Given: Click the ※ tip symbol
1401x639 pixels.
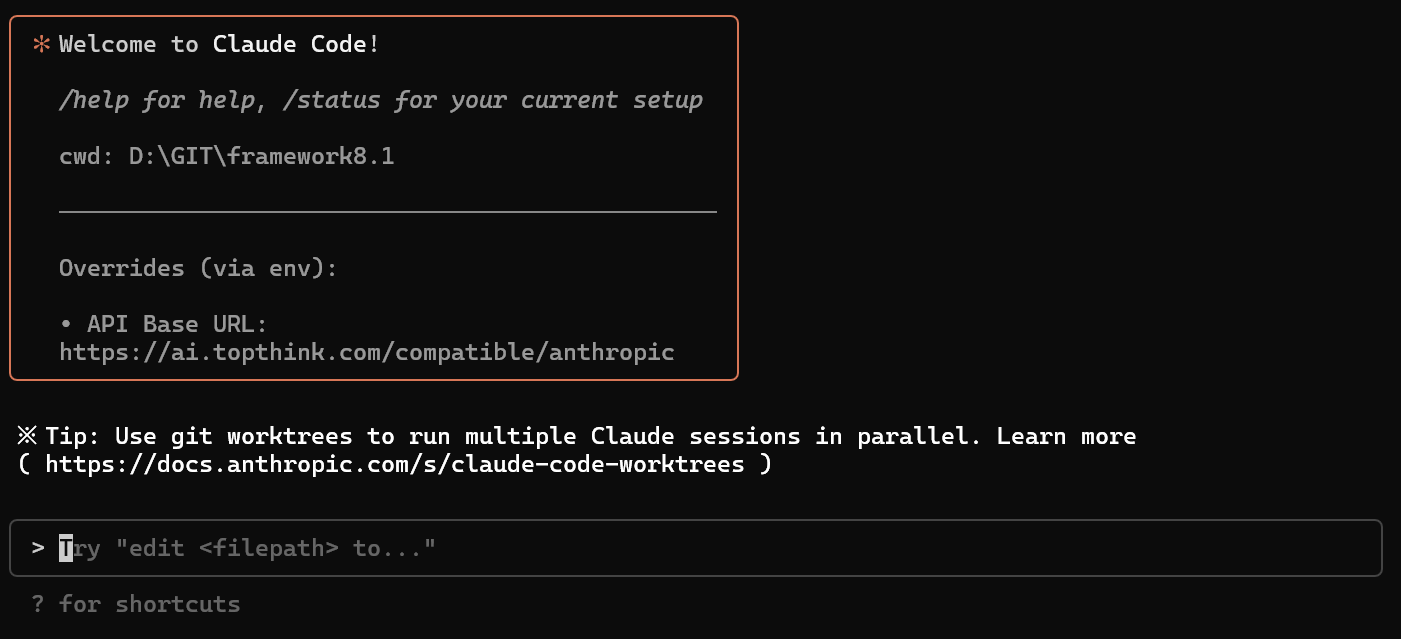Looking at the screenshot, I should (x=27, y=436).
